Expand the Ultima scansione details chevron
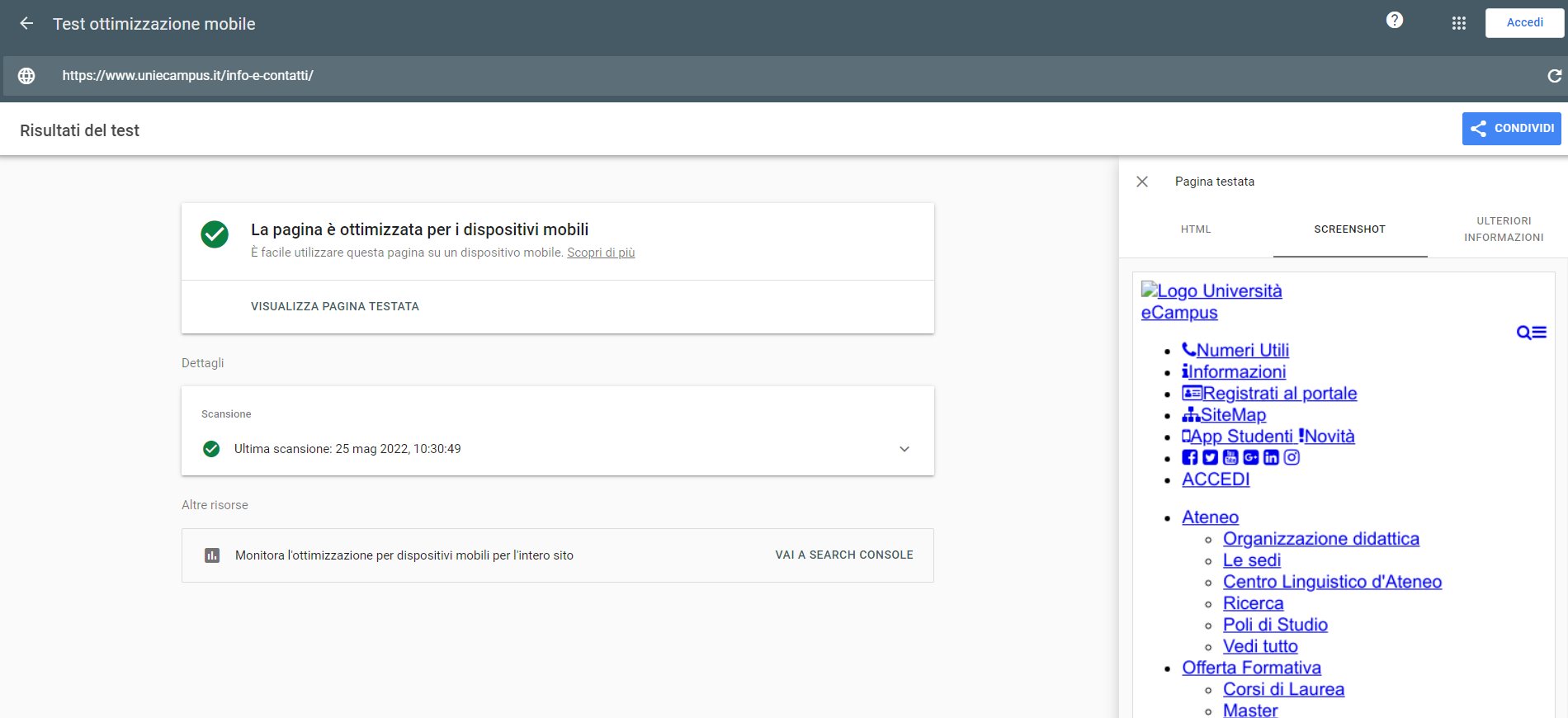The image size is (1568, 718). (904, 449)
